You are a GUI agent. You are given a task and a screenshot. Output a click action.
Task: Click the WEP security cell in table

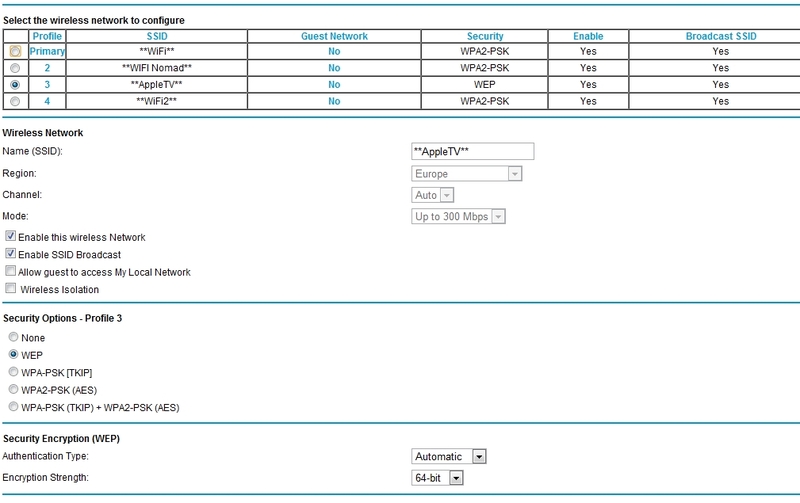[x=485, y=85]
